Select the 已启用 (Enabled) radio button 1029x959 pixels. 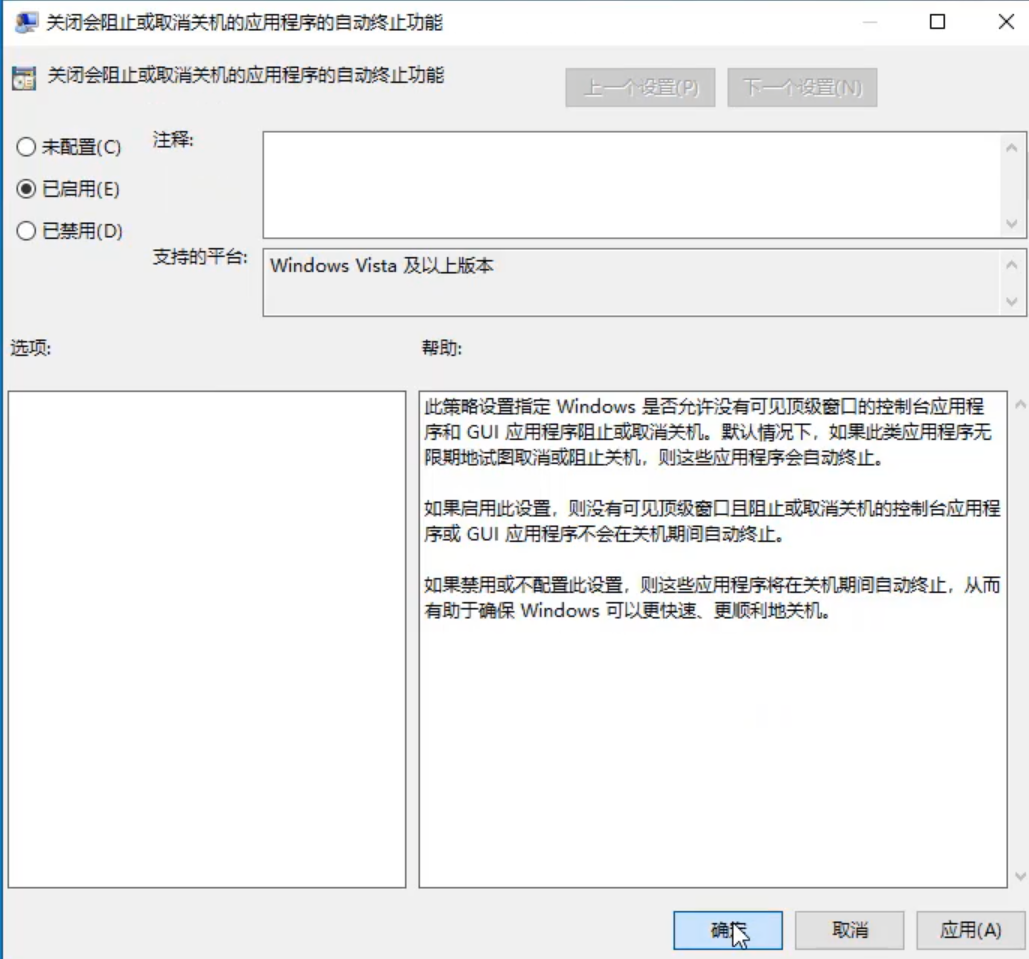[x=26, y=189]
